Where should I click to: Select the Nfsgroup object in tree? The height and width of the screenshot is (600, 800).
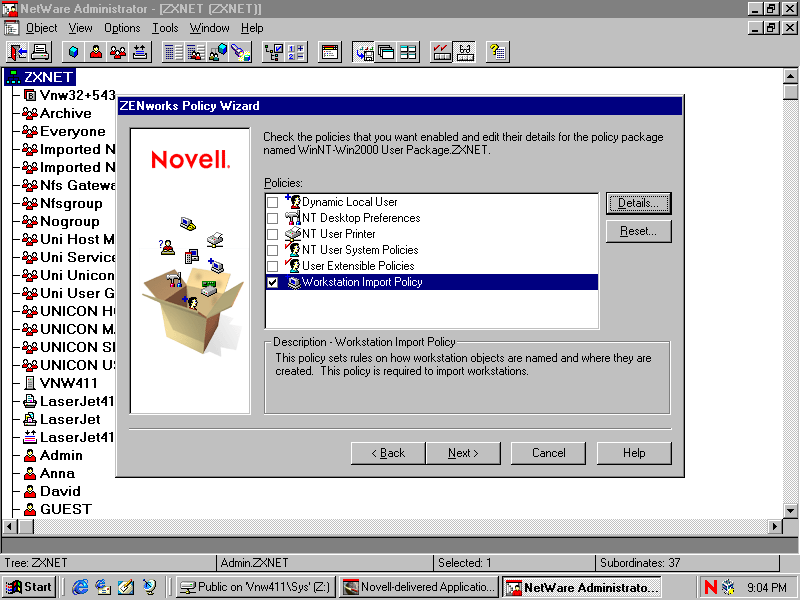tap(71, 203)
